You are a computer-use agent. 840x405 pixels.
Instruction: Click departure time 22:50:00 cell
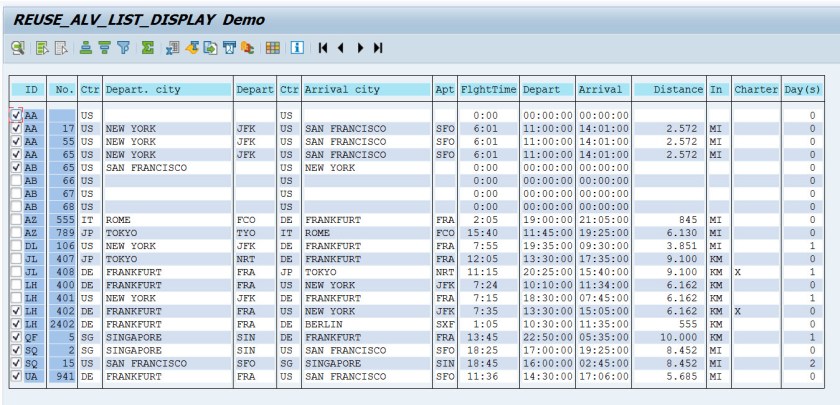pyautogui.click(x=547, y=338)
